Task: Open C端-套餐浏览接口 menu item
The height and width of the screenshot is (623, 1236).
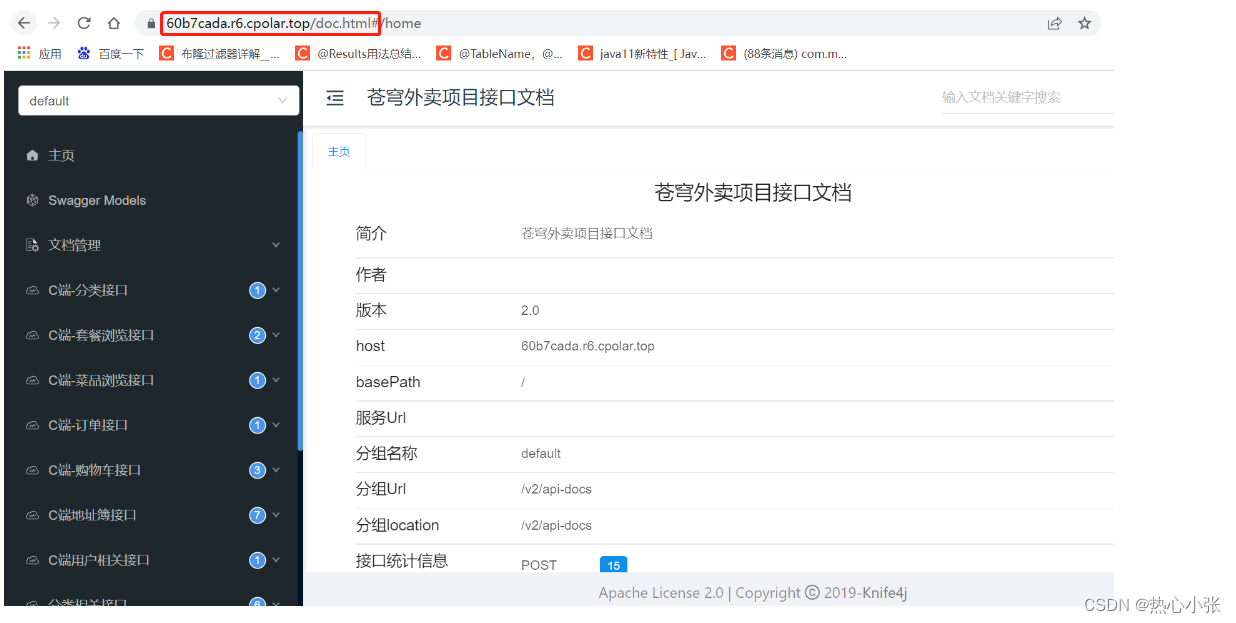Action: pos(151,335)
